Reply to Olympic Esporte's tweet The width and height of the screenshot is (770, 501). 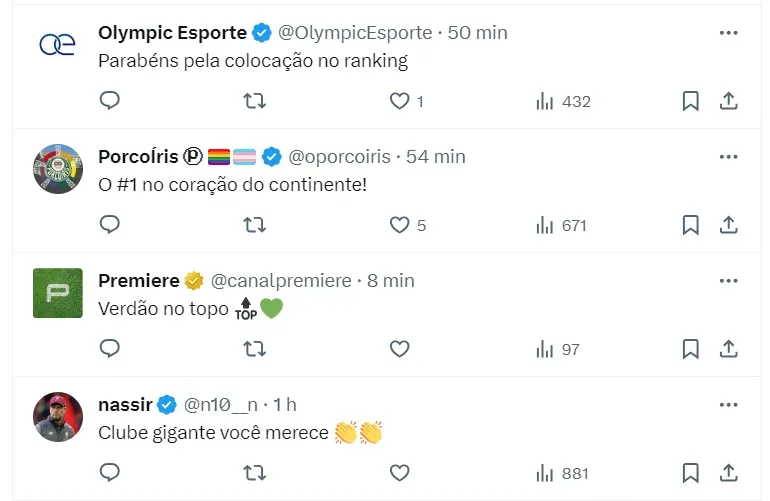point(110,101)
